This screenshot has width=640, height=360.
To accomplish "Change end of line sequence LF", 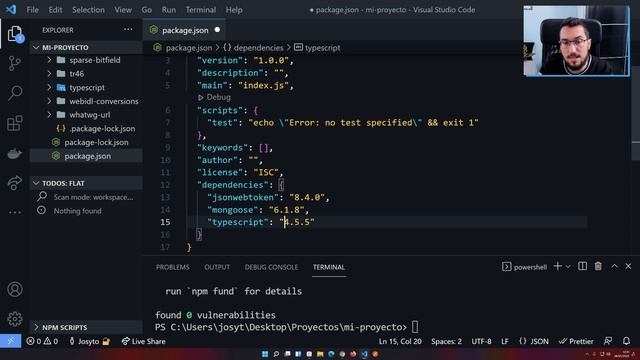I will pyautogui.click(x=505, y=341).
